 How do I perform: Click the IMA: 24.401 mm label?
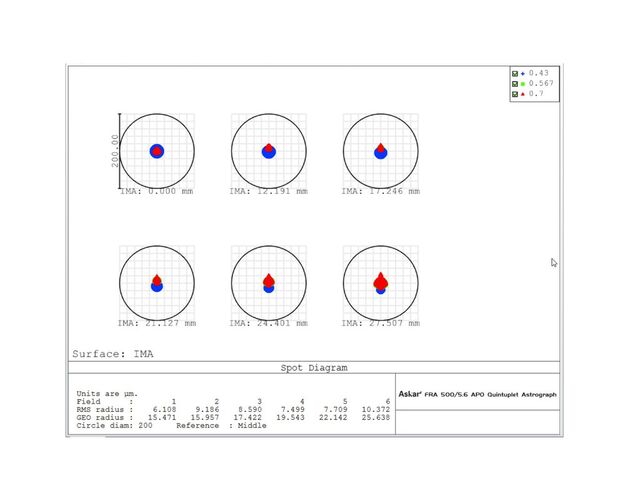(269, 323)
